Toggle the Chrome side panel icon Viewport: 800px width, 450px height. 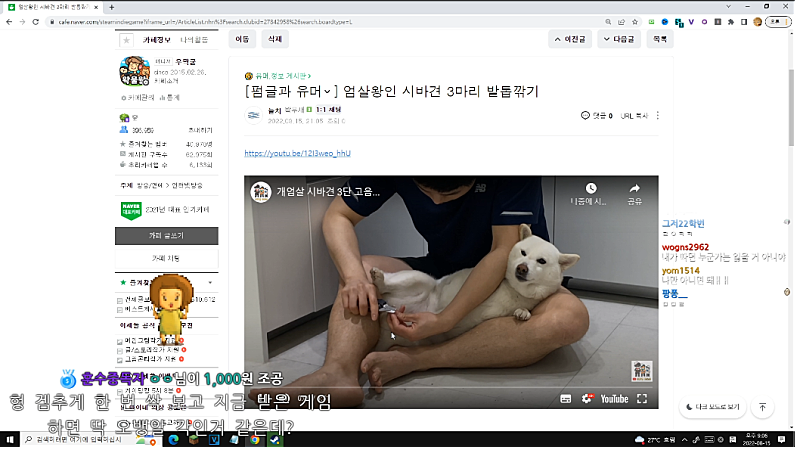[744, 22]
